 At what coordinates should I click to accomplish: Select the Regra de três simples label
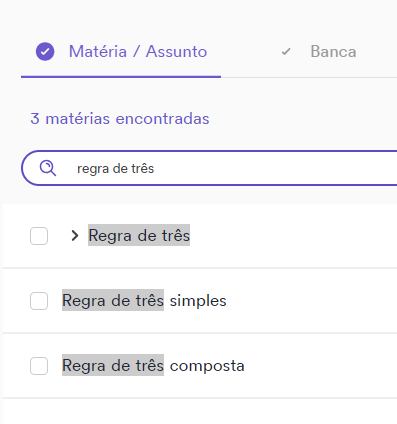144,301
